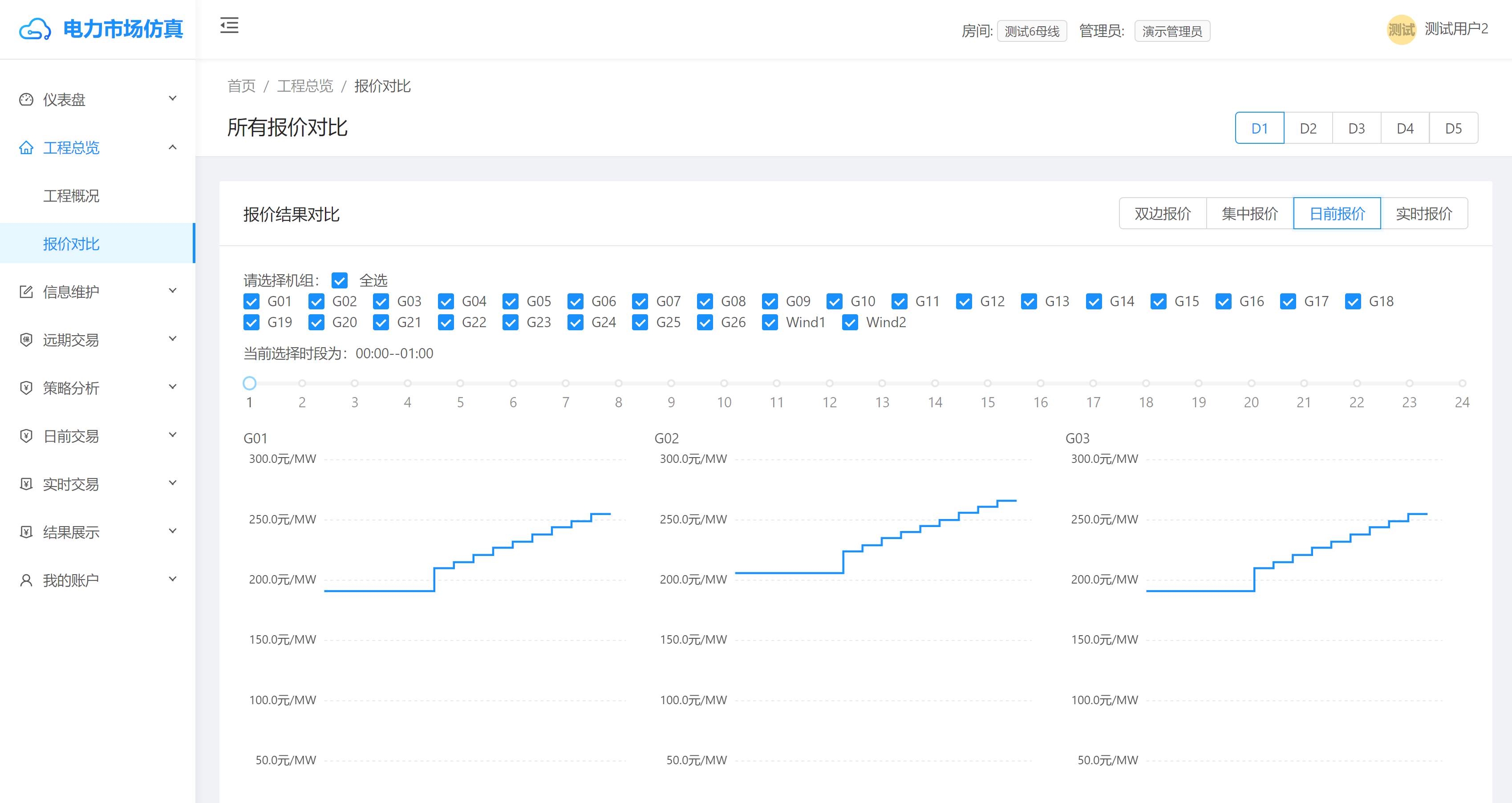Select the D3 day button
Screen dimensions: 1512x803
pos(1357,128)
